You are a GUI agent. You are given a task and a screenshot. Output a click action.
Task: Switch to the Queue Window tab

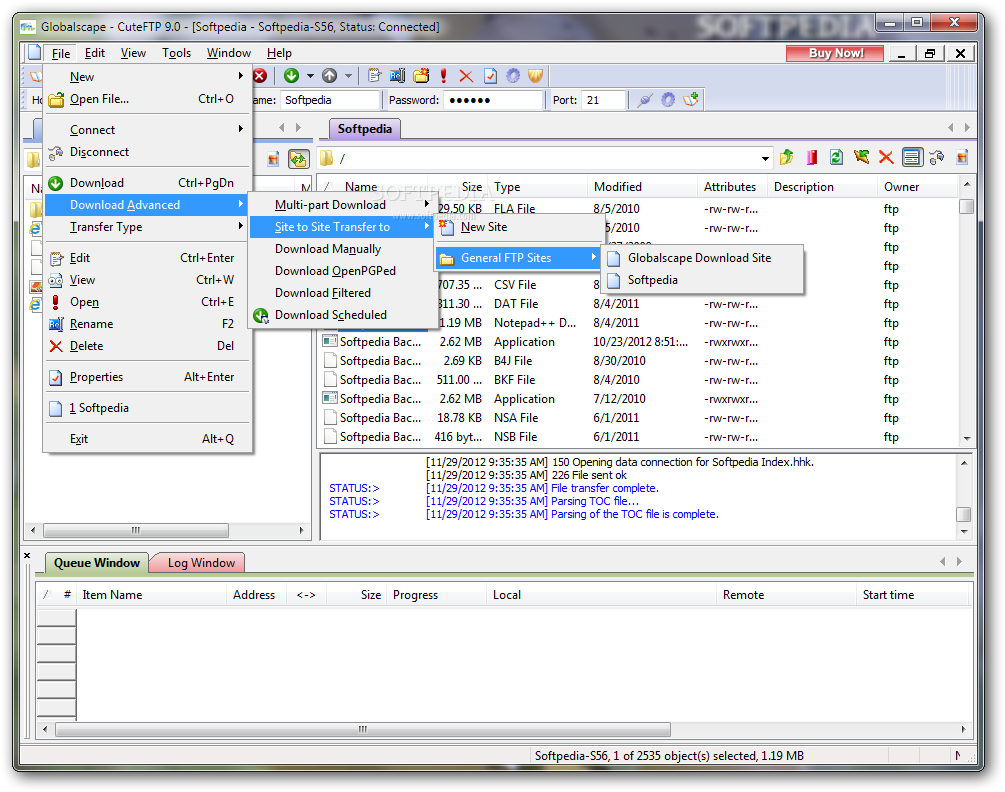[x=97, y=563]
